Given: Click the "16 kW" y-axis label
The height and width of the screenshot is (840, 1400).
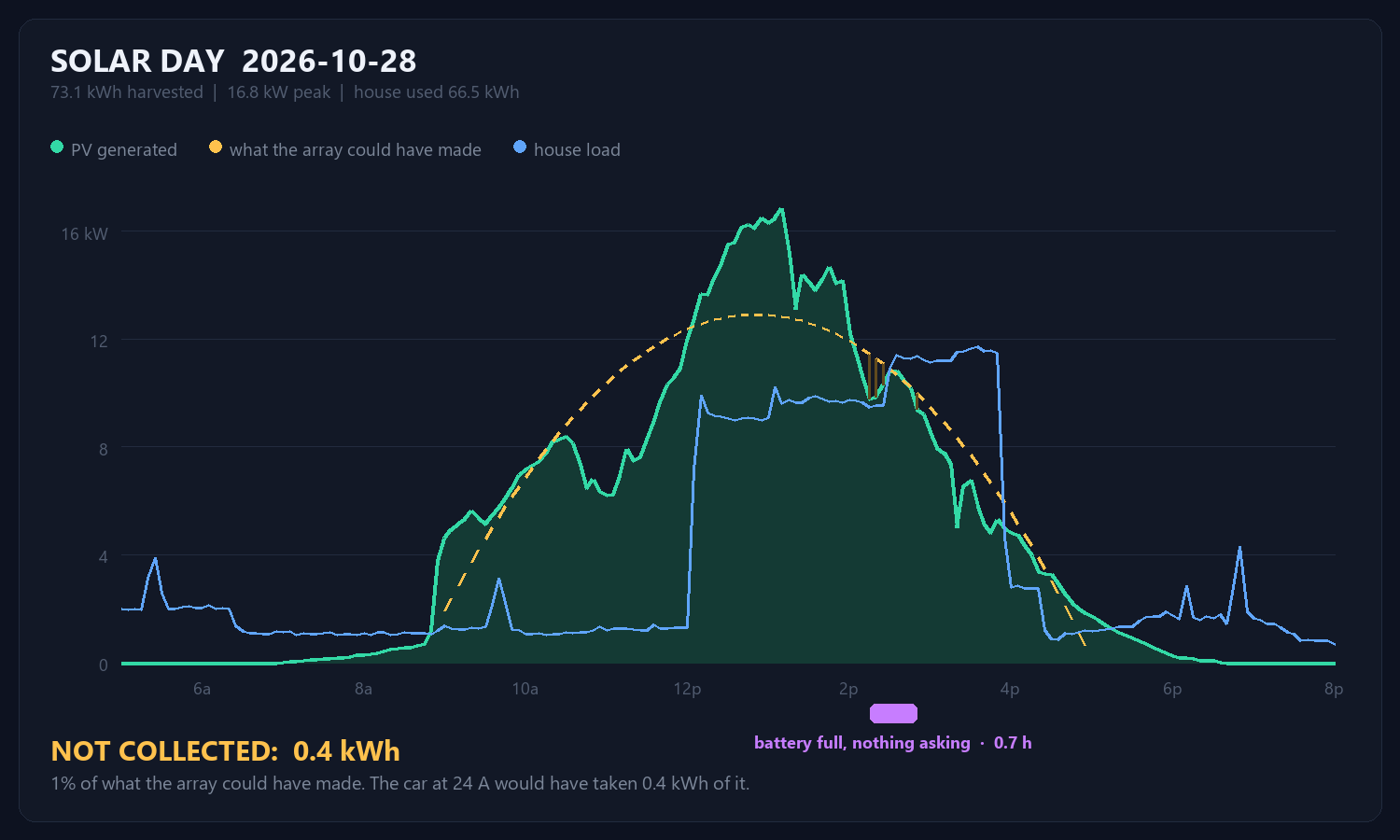Looking at the screenshot, I should [85, 233].
